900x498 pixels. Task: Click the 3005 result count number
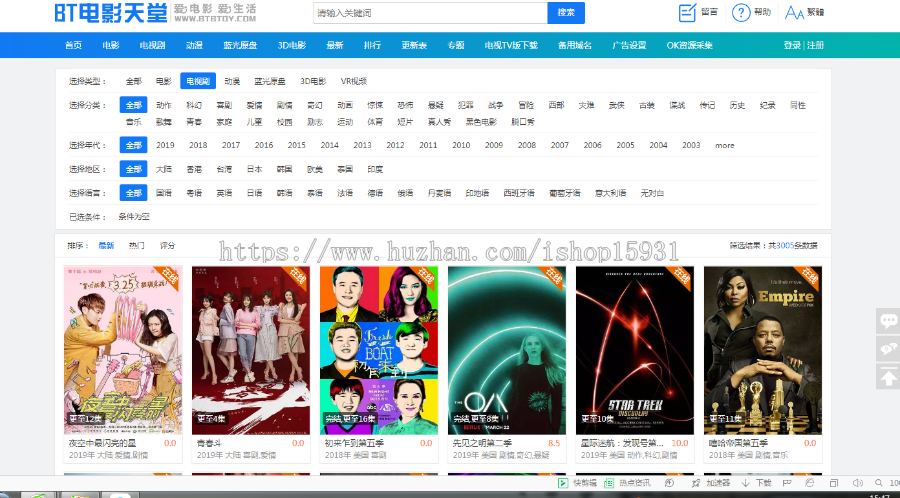(785, 246)
